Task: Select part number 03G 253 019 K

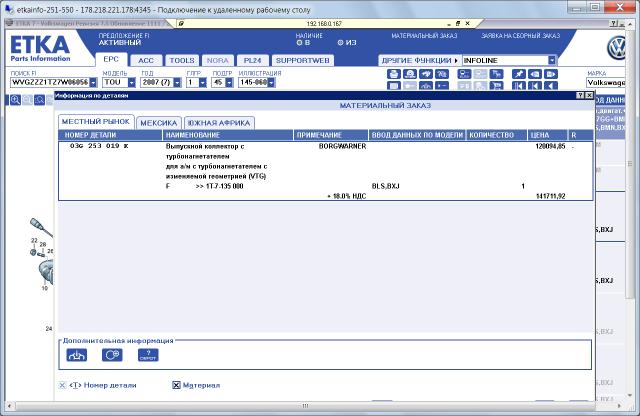Action: coord(99,146)
